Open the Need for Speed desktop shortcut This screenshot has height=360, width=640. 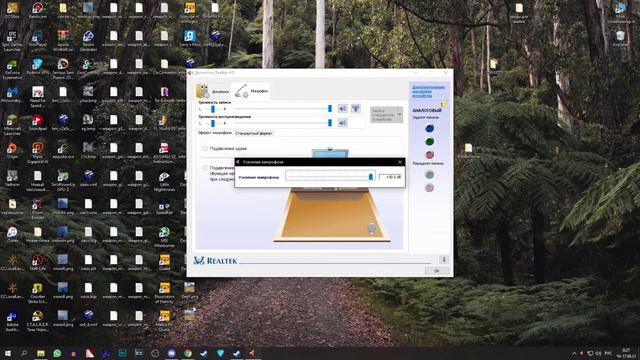(x=38, y=96)
